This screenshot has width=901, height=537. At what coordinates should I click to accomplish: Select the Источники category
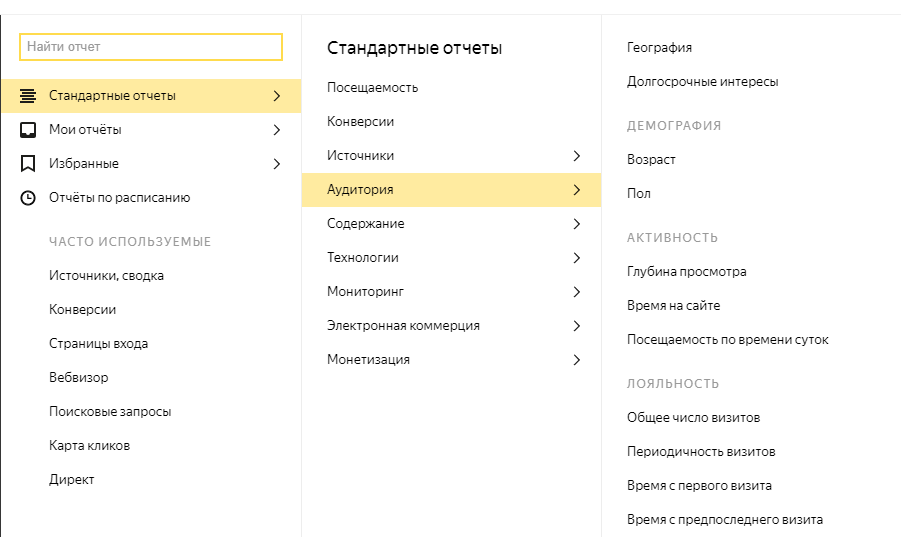click(x=452, y=156)
